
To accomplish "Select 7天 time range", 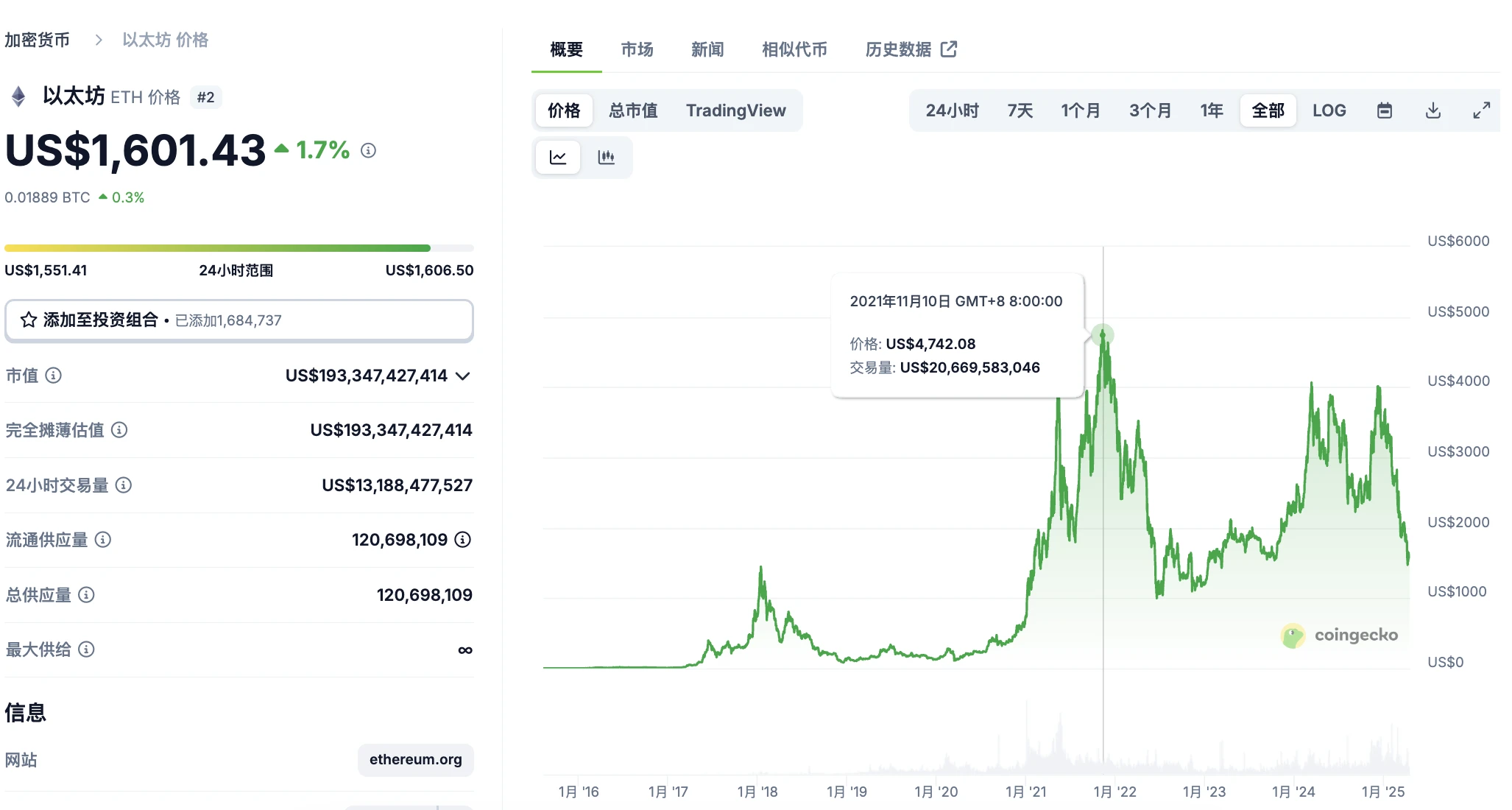I will 1020,110.
